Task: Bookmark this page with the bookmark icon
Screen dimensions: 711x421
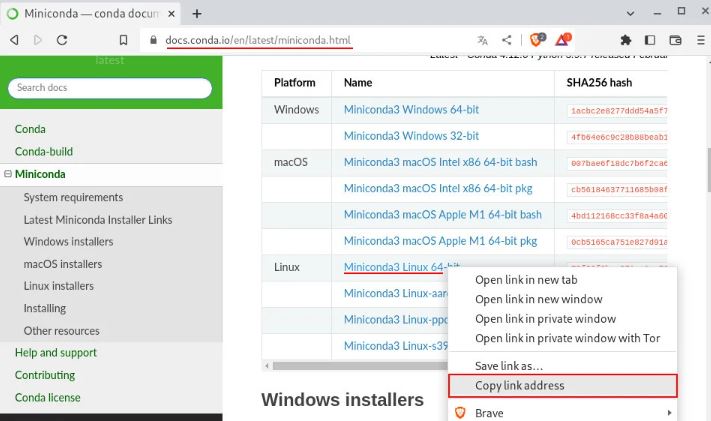Action: click(x=123, y=40)
